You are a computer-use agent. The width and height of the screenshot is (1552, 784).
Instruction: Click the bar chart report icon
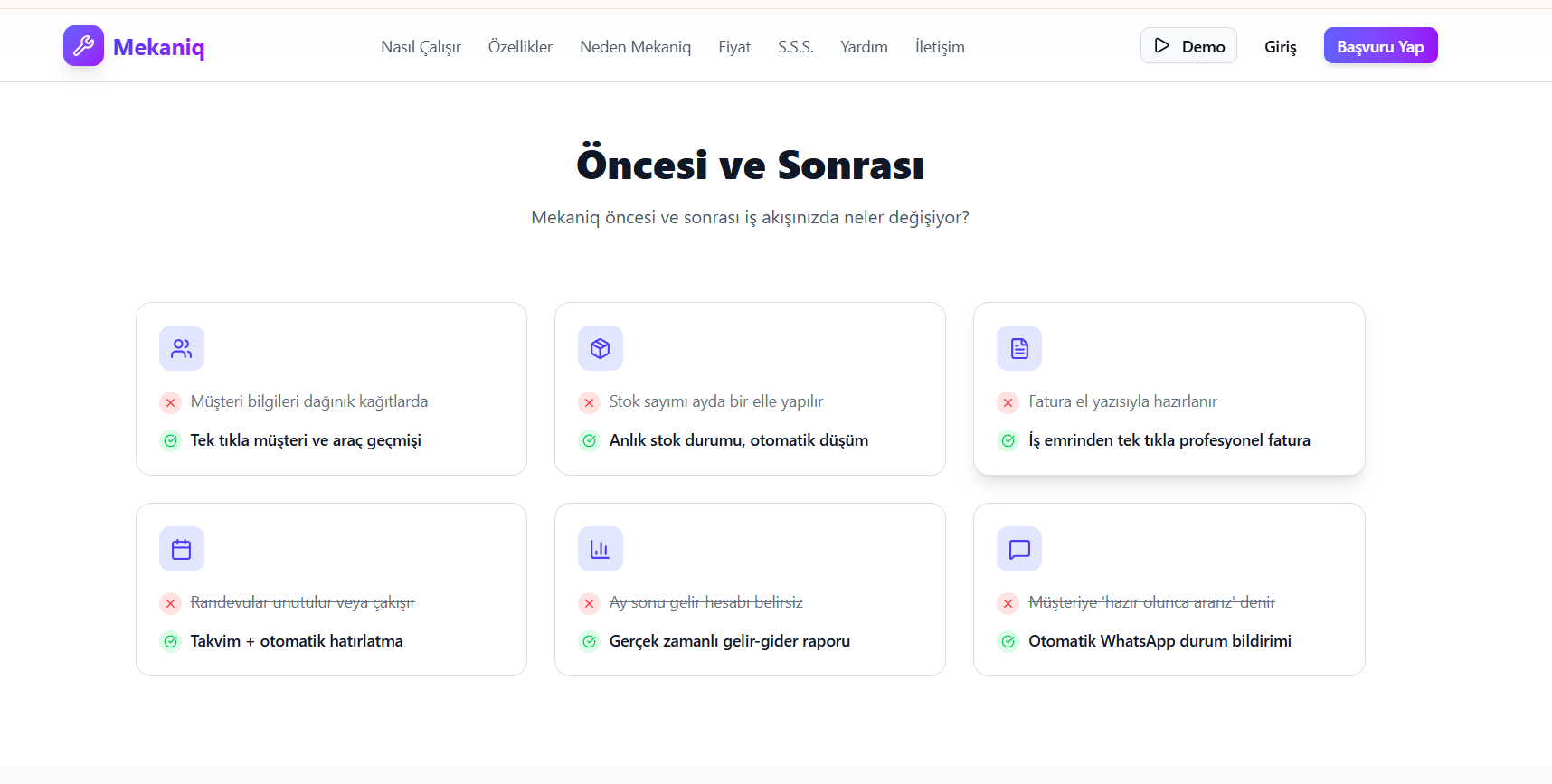pyautogui.click(x=601, y=549)
